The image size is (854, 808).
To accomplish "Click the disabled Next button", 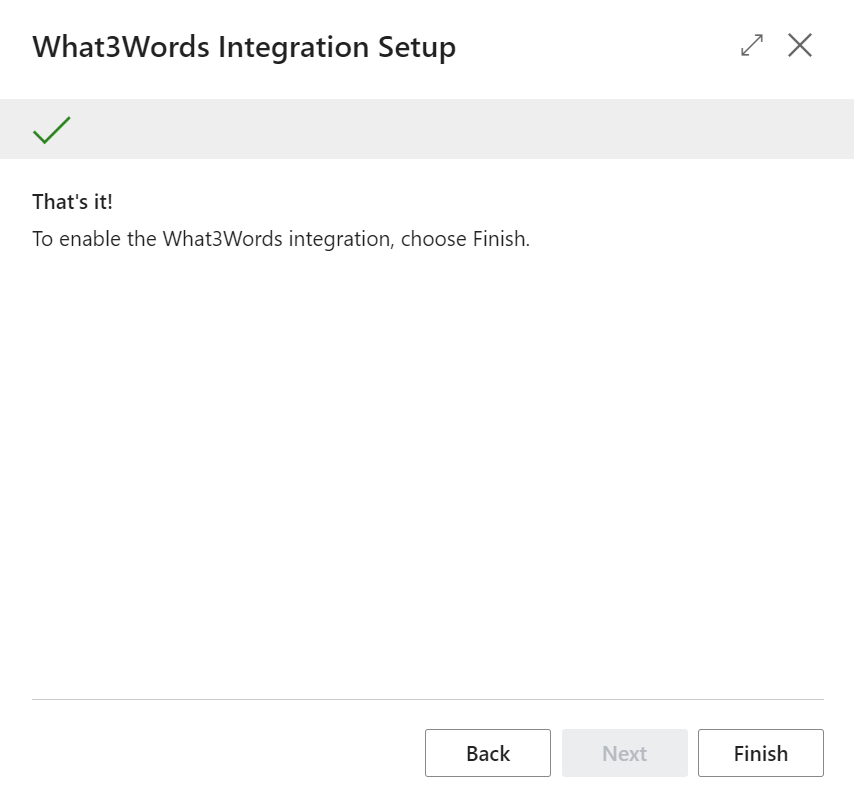I will coord(625,753).
